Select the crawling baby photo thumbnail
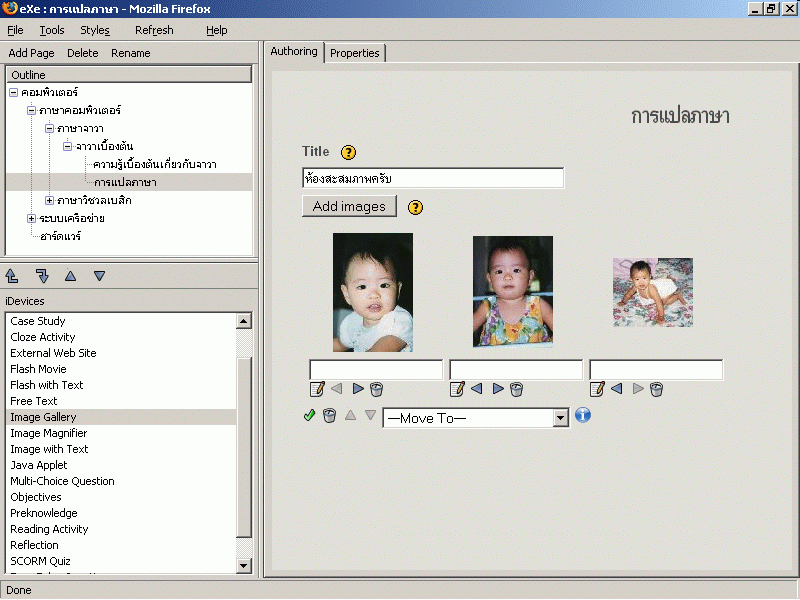The height and width of the screenshot is (600, 800). (653, 292)
